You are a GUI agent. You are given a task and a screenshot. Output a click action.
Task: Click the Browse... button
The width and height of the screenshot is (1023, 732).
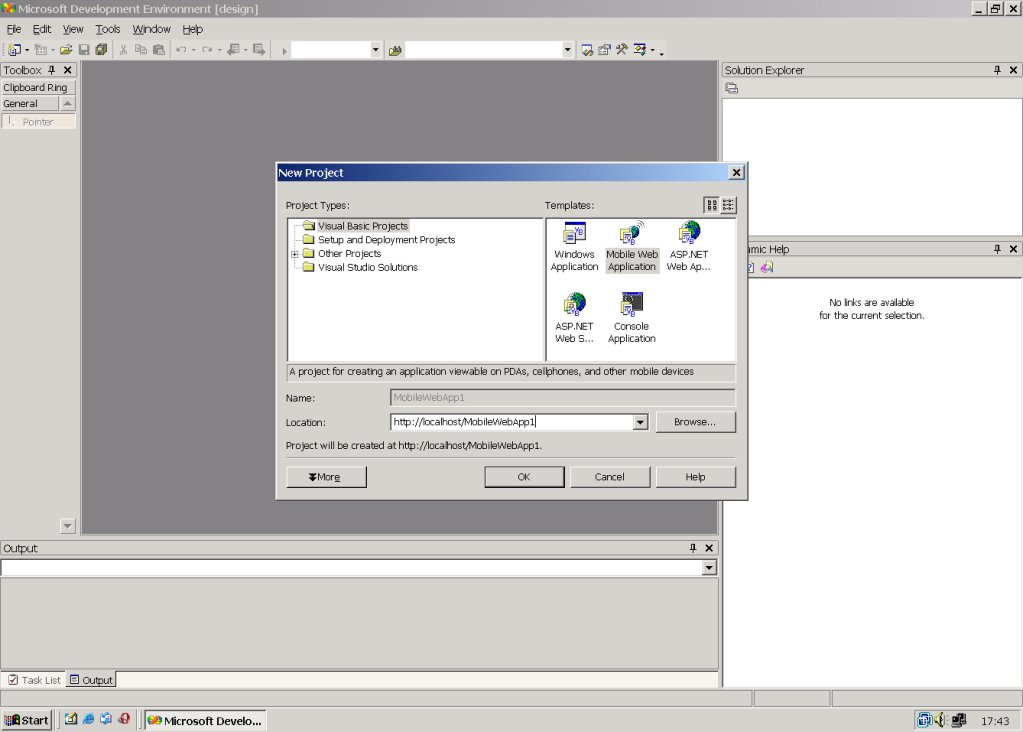[695, 422]
